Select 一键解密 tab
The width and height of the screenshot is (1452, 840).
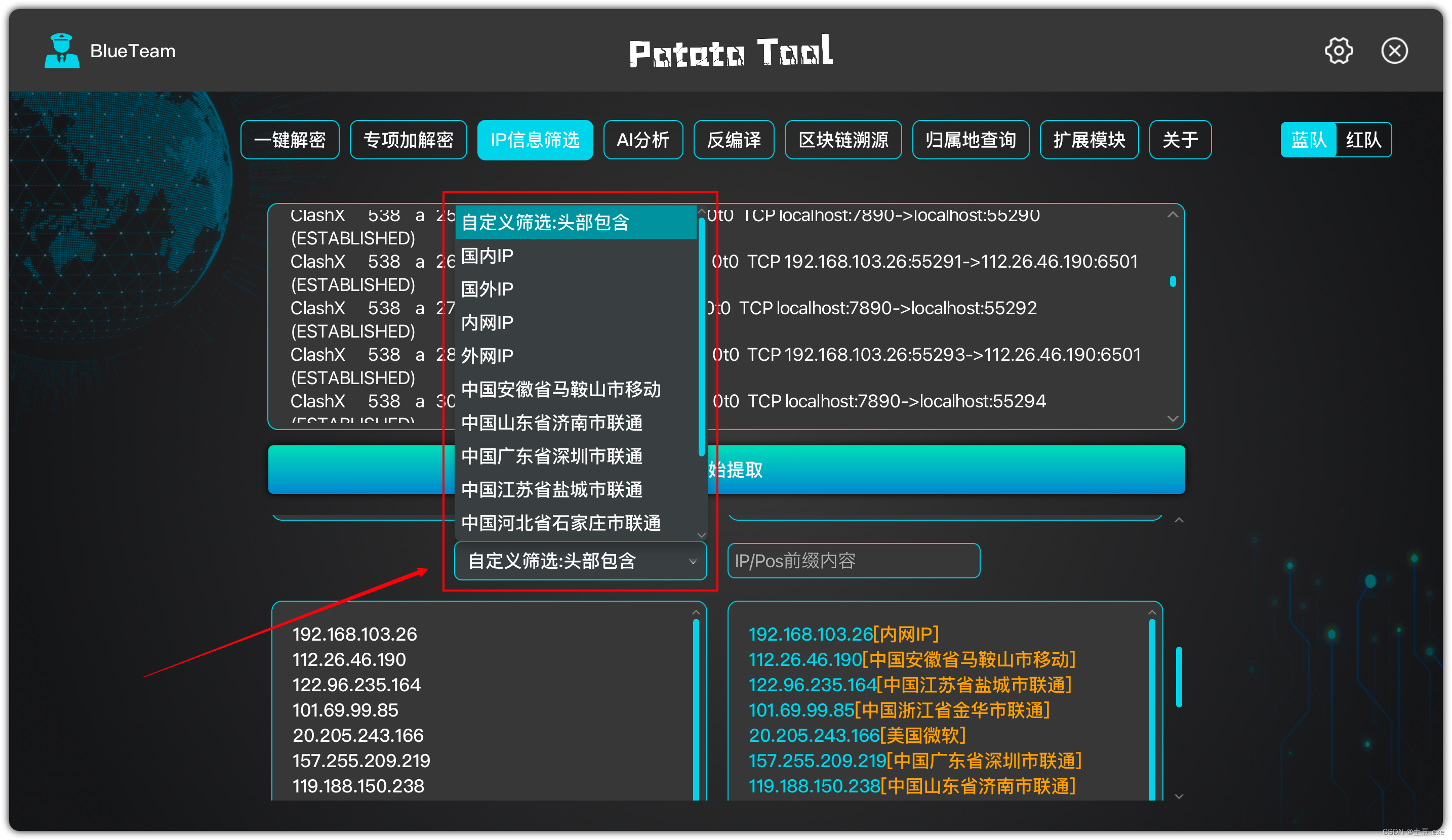click(x=288, y=140)
